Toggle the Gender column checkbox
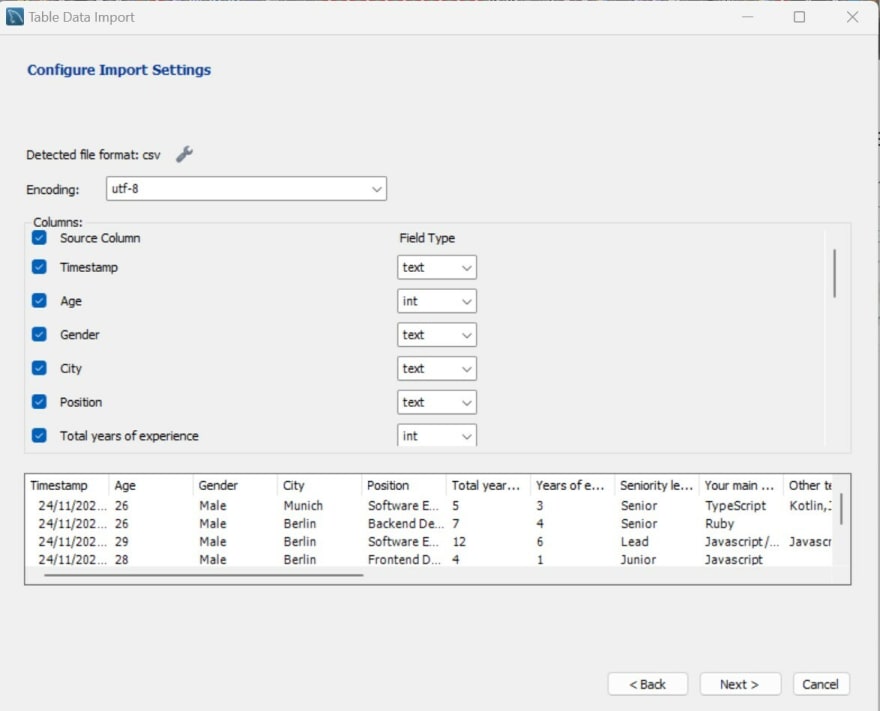Viewport: 880px width, 711px height. [x=39, y=334]
